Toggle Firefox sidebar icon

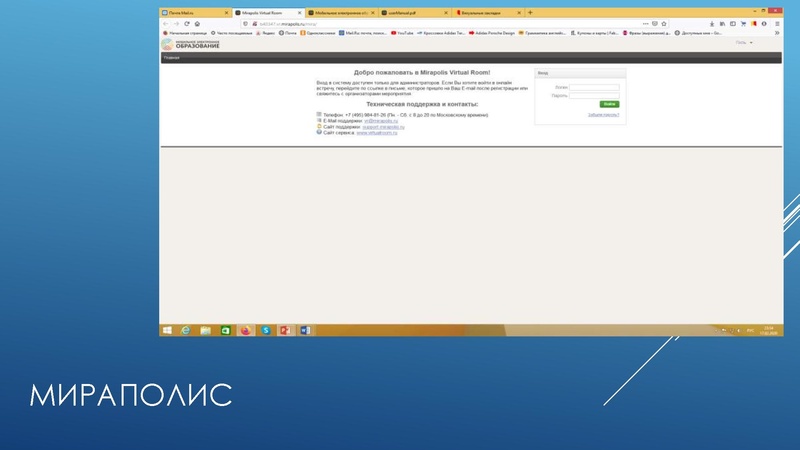(733, 24)
